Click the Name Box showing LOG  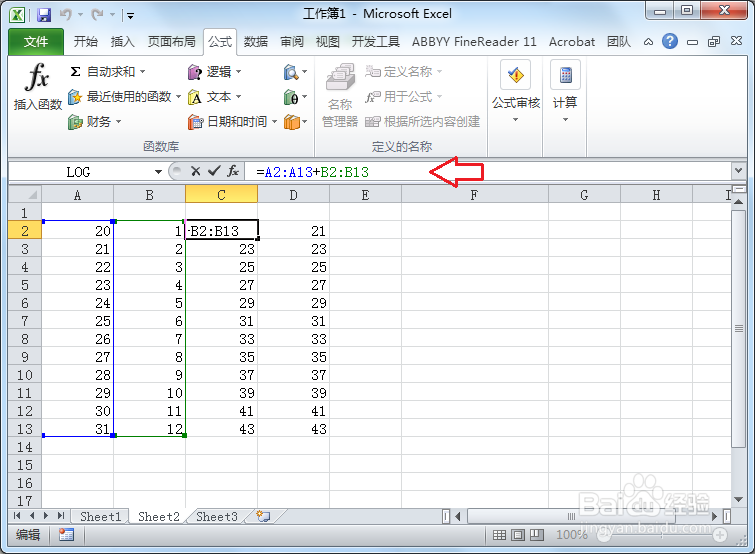tap(78, 172)
